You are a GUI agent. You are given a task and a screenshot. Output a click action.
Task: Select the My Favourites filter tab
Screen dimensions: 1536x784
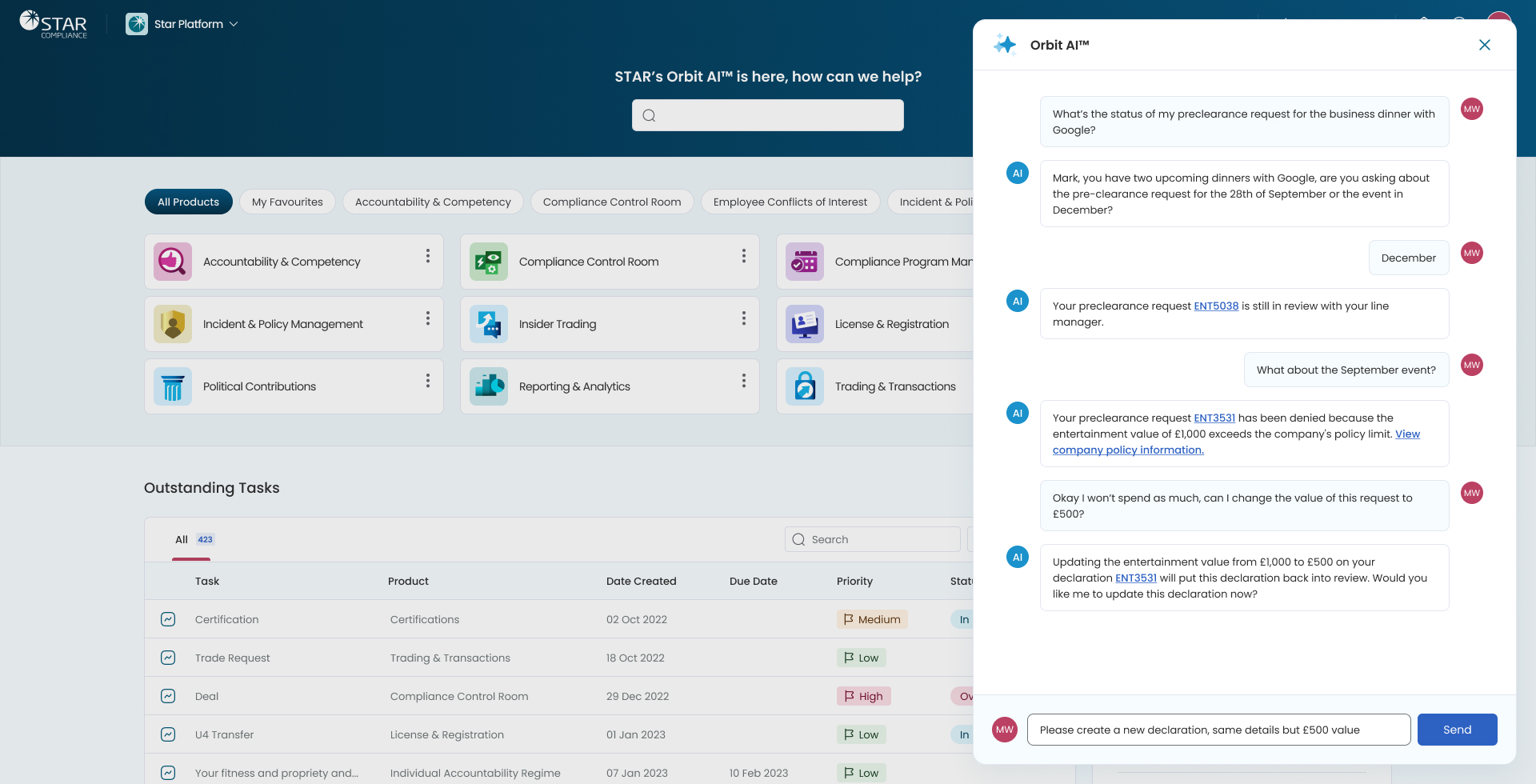tap(287, 202)
